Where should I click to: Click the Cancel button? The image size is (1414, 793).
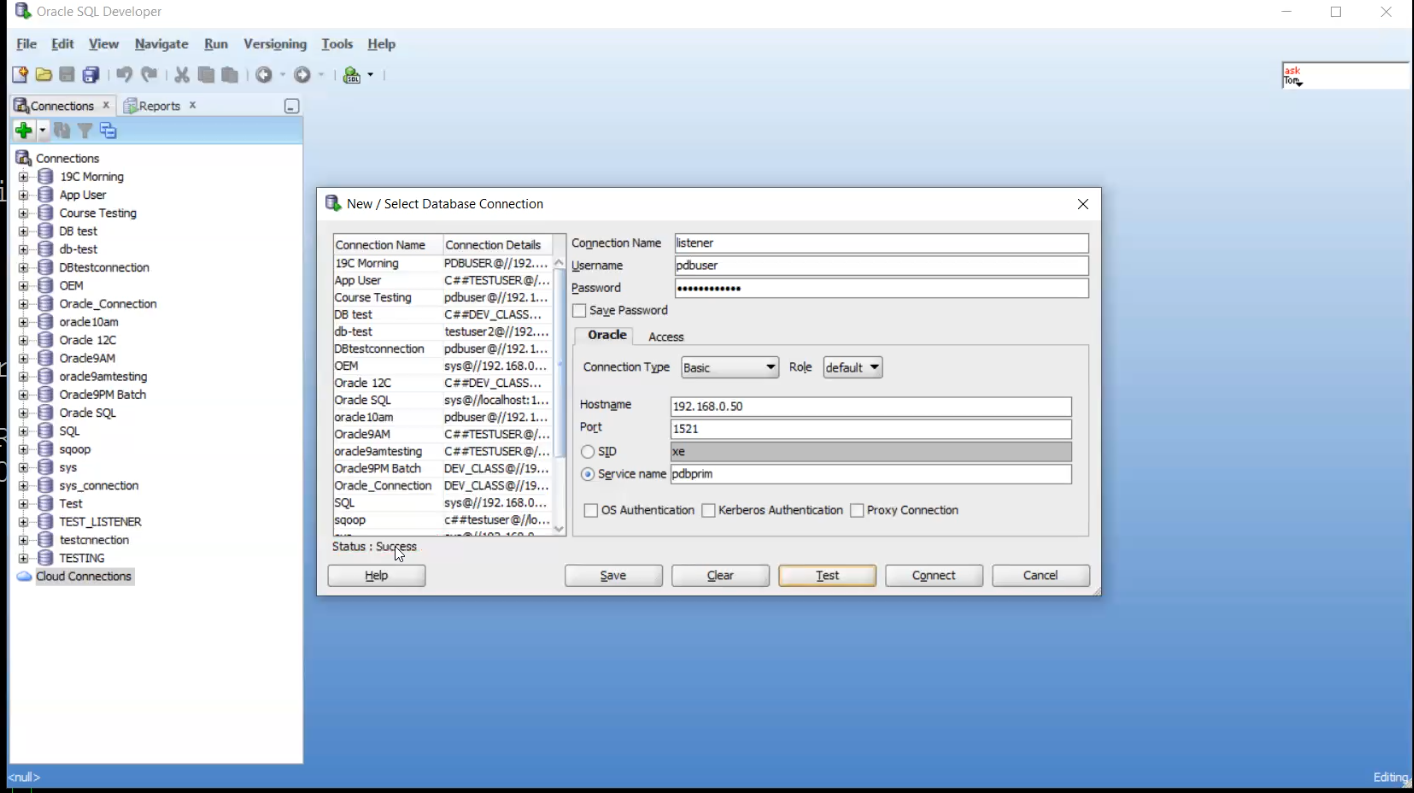pos(1041,576)
